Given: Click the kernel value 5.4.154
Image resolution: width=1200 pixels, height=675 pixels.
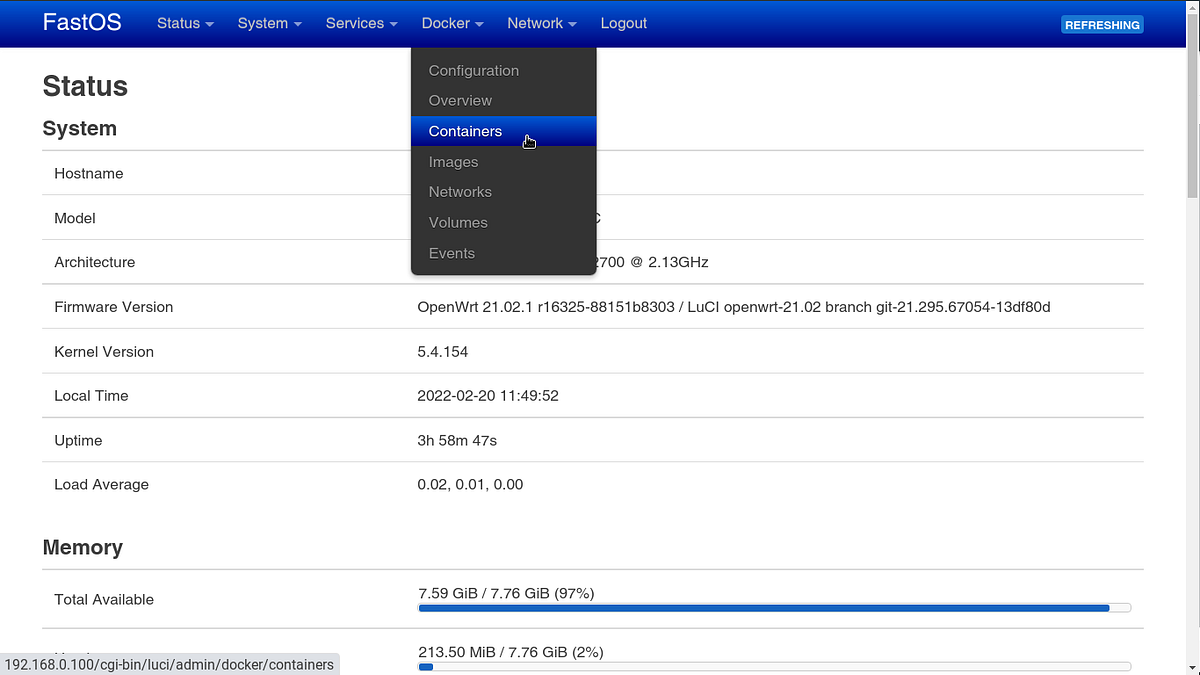Looking at the screenshot, I should pos(442,352).
